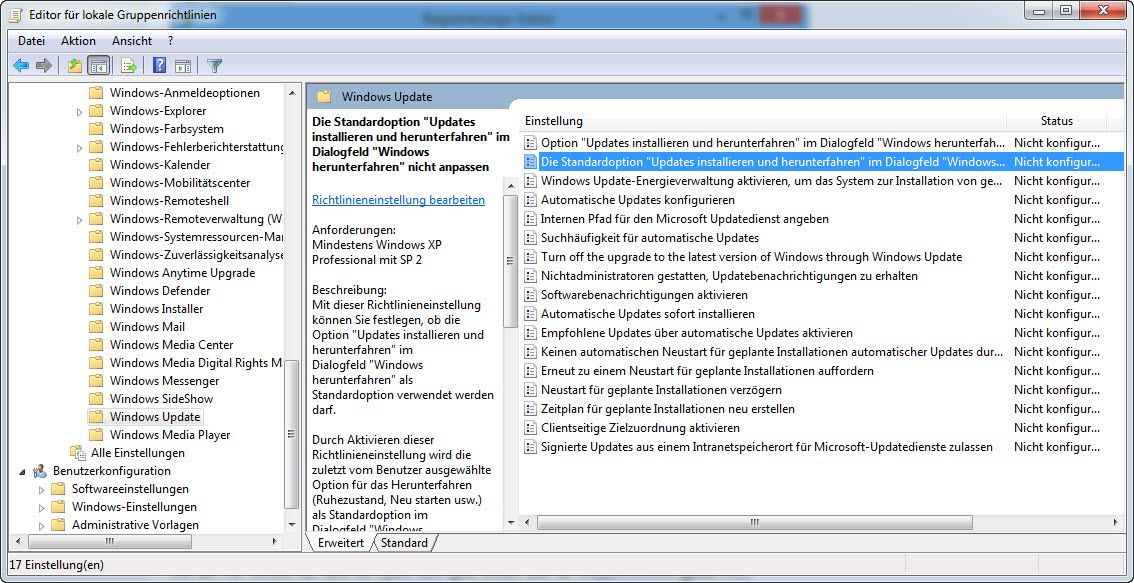This screenshot has height=583, width=1134.
Task: Select "Zeitplan für geplante Installationen neu erstellen" setting
Action: tap(668, 409)
